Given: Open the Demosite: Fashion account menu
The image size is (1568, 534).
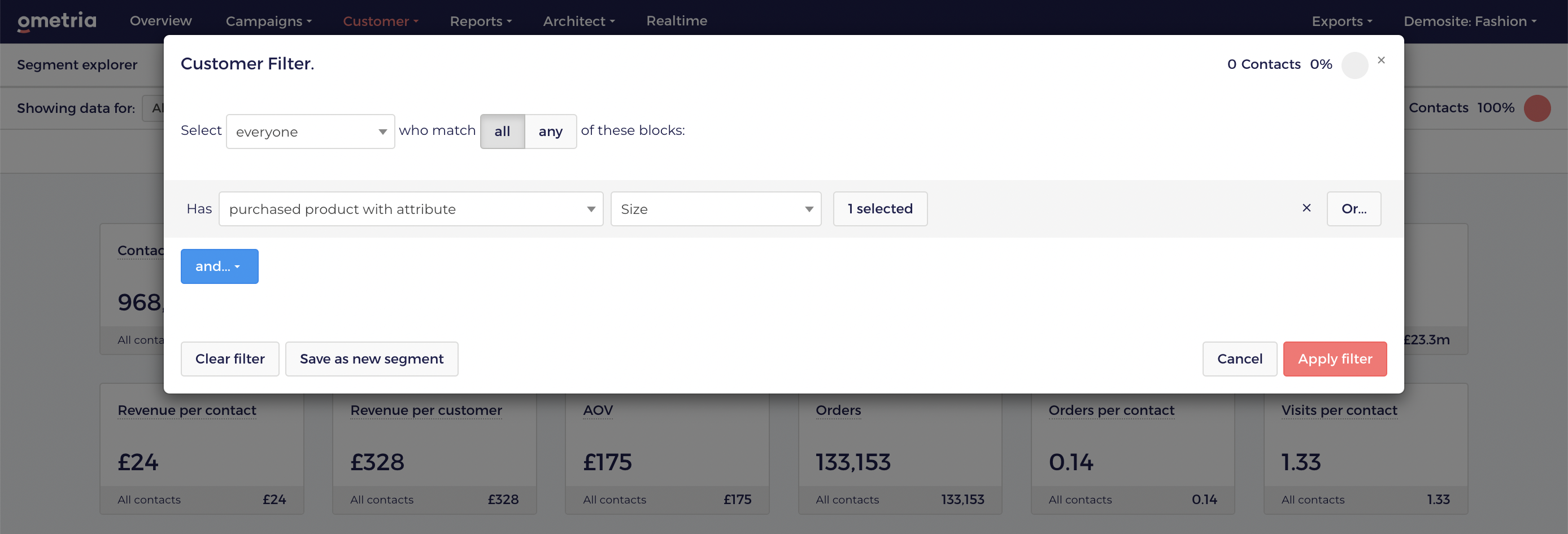Looking at the screenshot, I should tap(1469, 21).
